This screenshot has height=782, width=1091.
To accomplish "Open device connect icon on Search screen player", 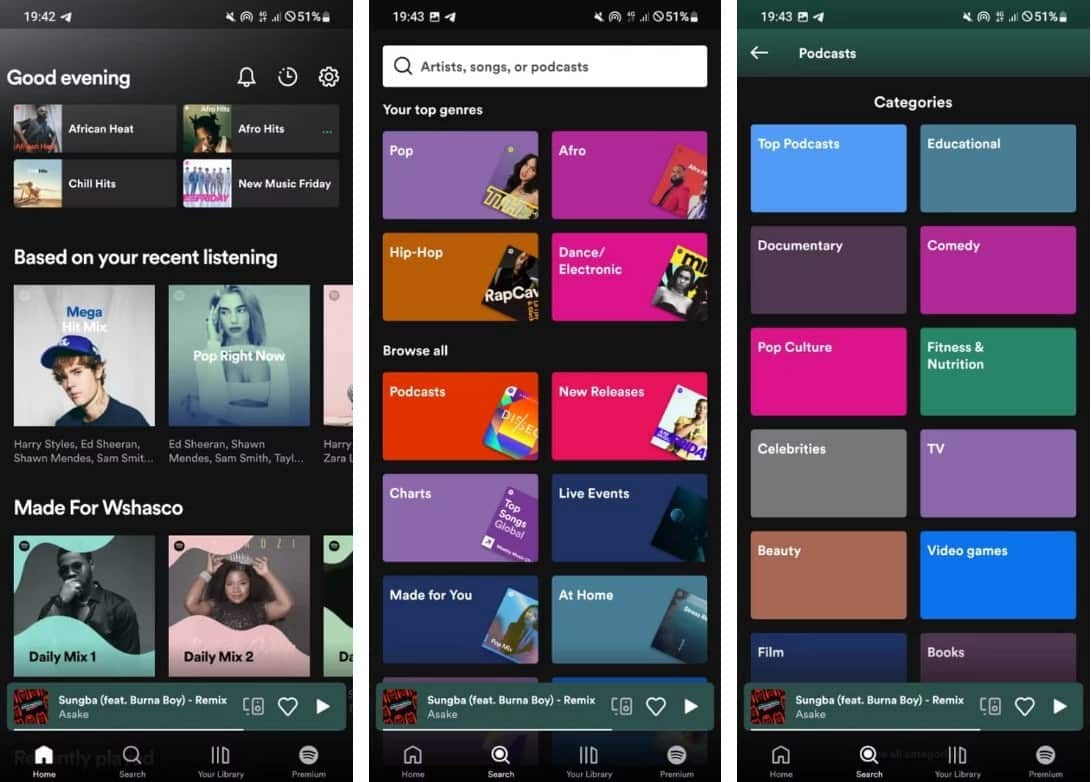I will 621,706.
